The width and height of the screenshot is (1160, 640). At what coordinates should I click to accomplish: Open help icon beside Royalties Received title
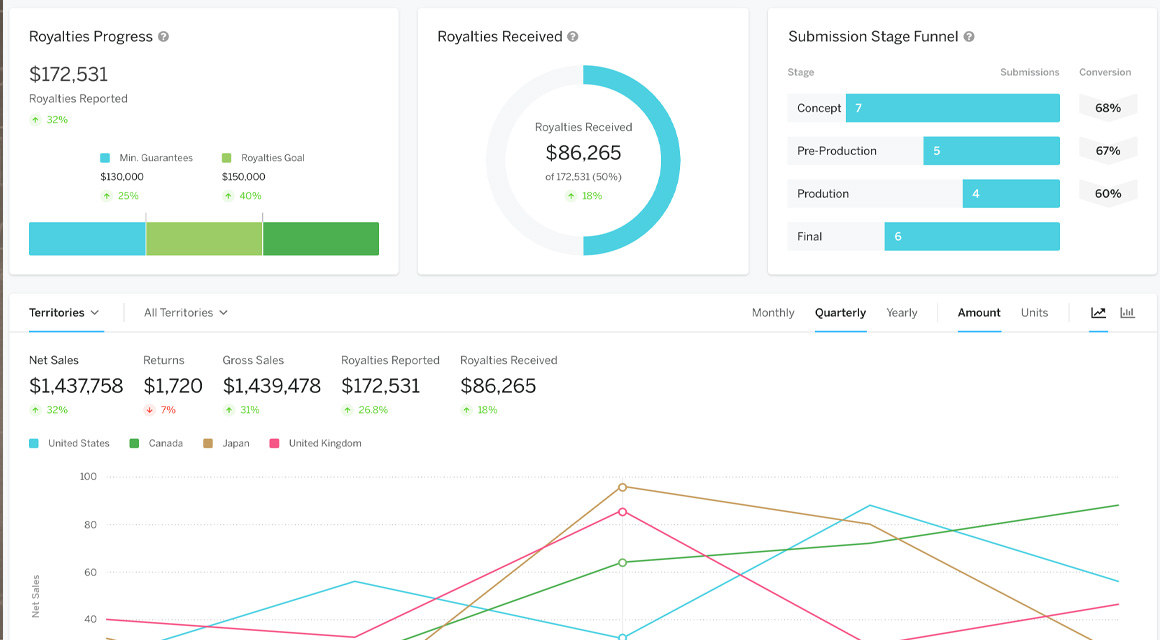pos(573,37)
